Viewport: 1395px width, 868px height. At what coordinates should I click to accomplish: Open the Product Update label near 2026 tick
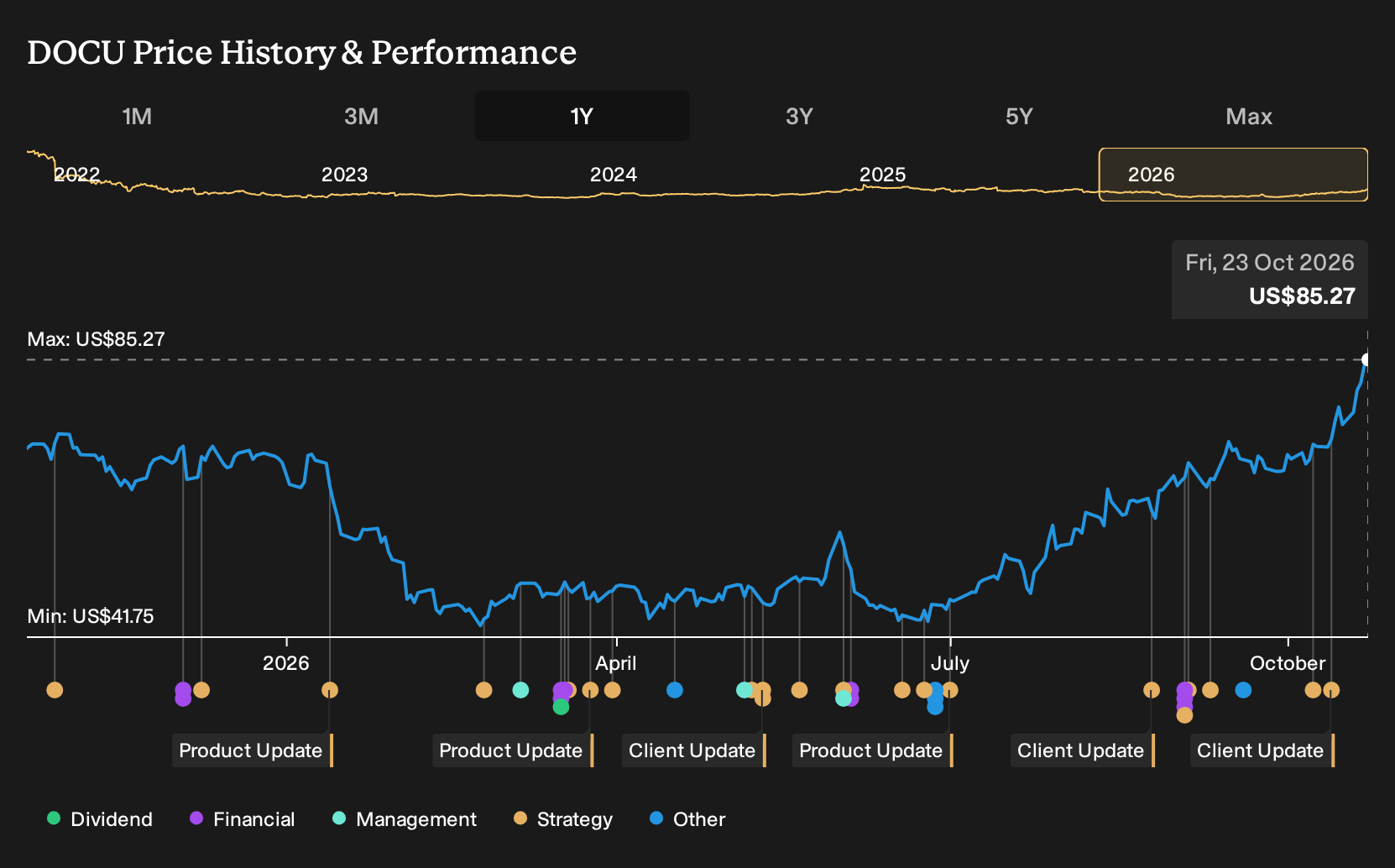click(x=253, y=750)
